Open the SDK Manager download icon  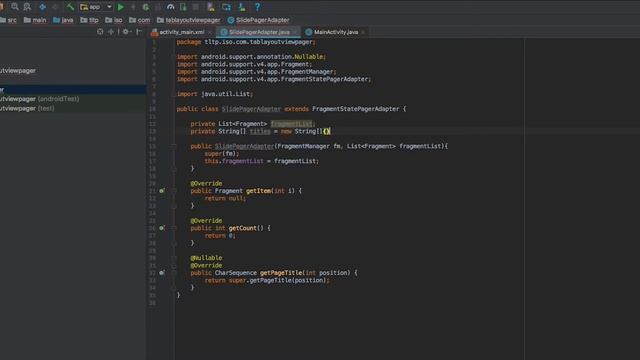242,7
